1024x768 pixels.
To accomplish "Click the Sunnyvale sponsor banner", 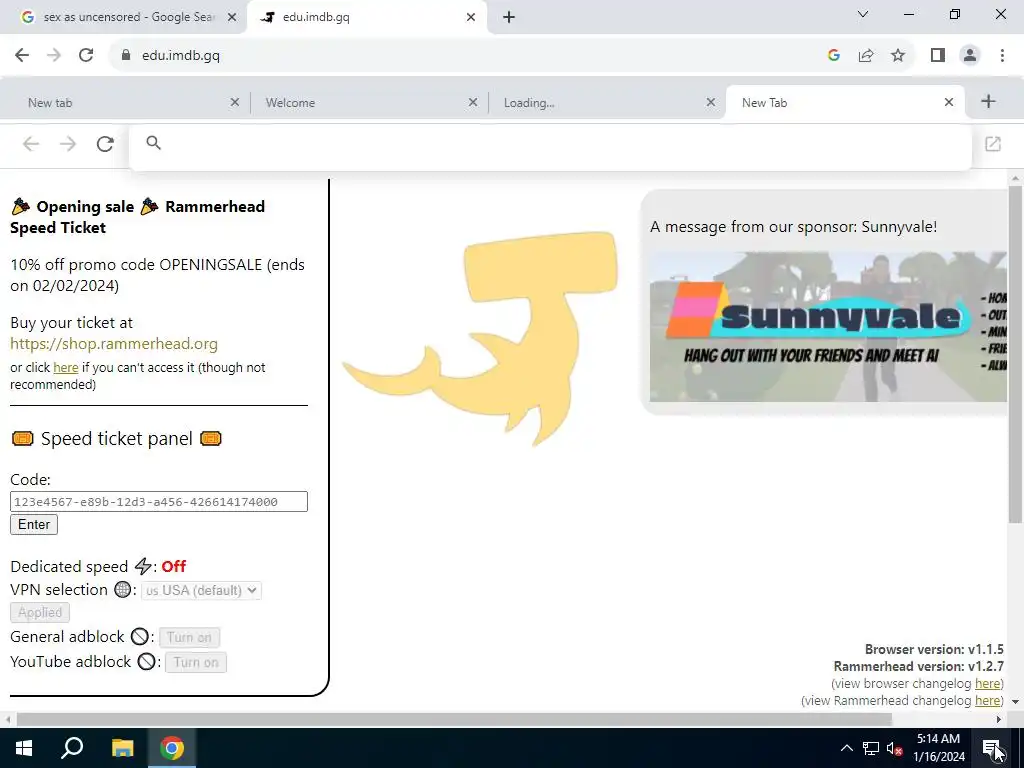I will pos(828,327).
